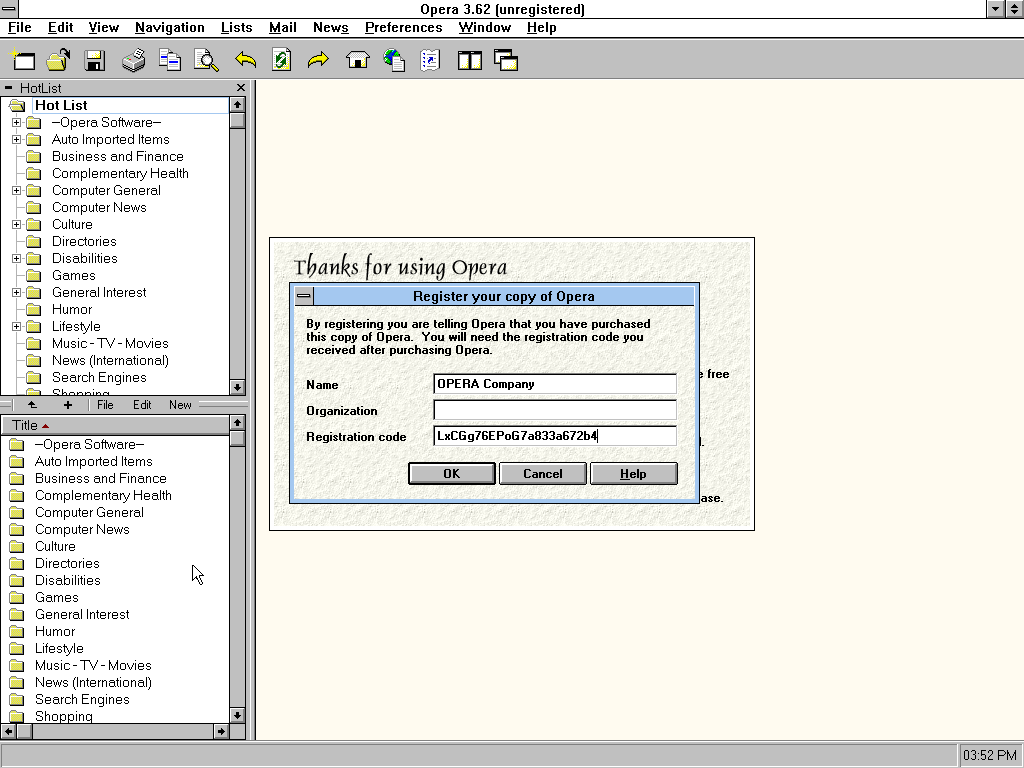Image resolution: width=1024 pixels, height=768 pixels.
Task: Expand the Computer General tree folder
Action: (16, 191)
